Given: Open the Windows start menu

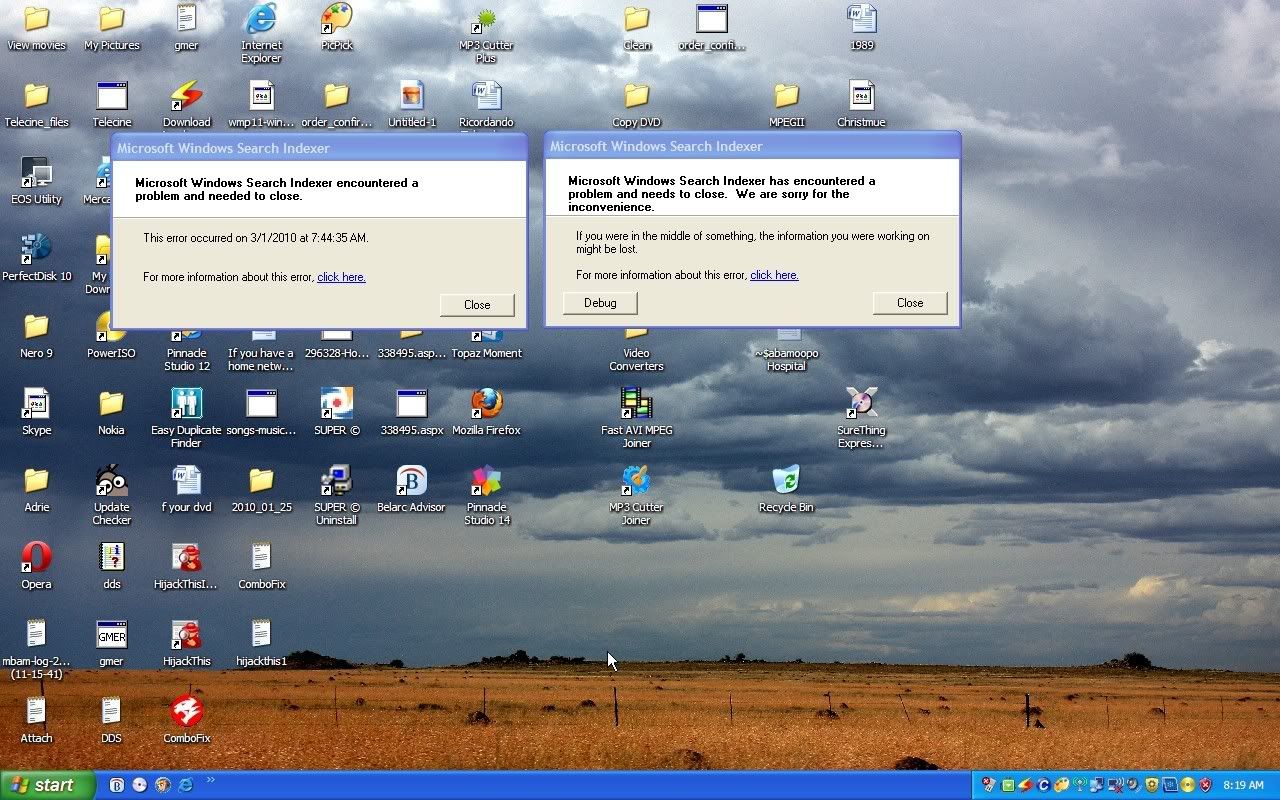Looking at the screenshot, I should click(x=48, y=785).
